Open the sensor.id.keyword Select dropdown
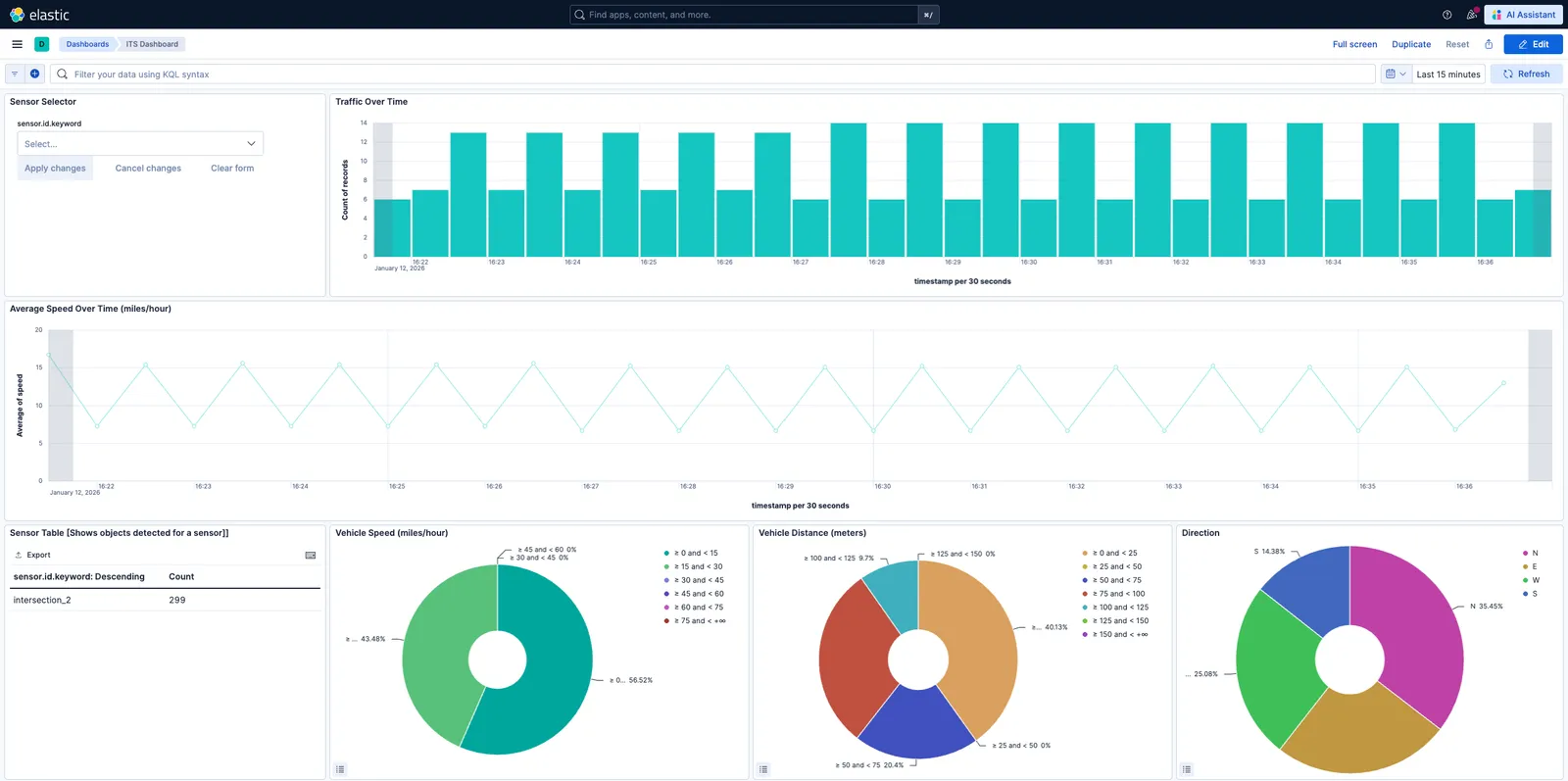Image resolution: width=1568 pixels, height=781 pixels. click(140, 144)
